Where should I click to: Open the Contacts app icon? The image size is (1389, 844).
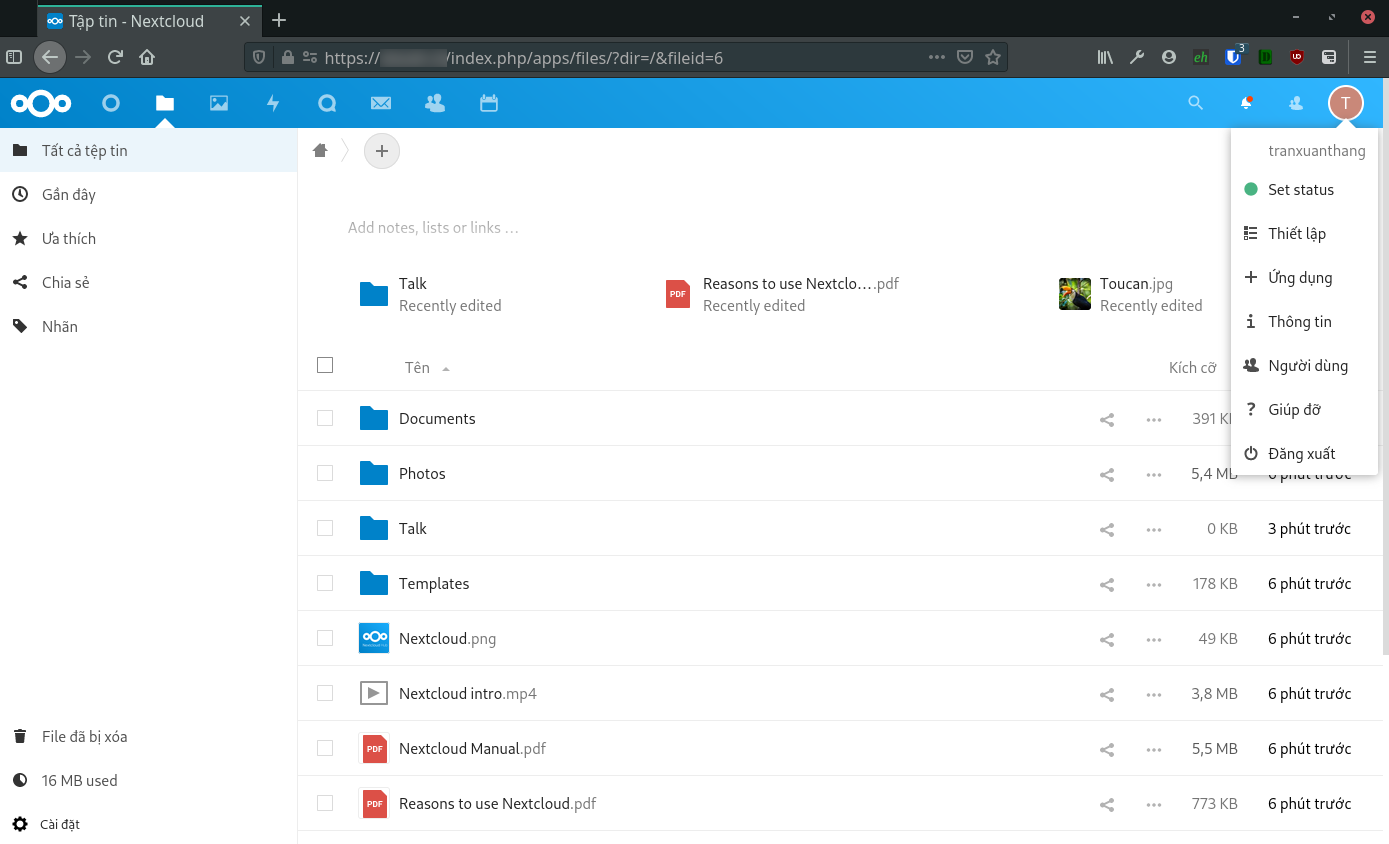[434, 103]
